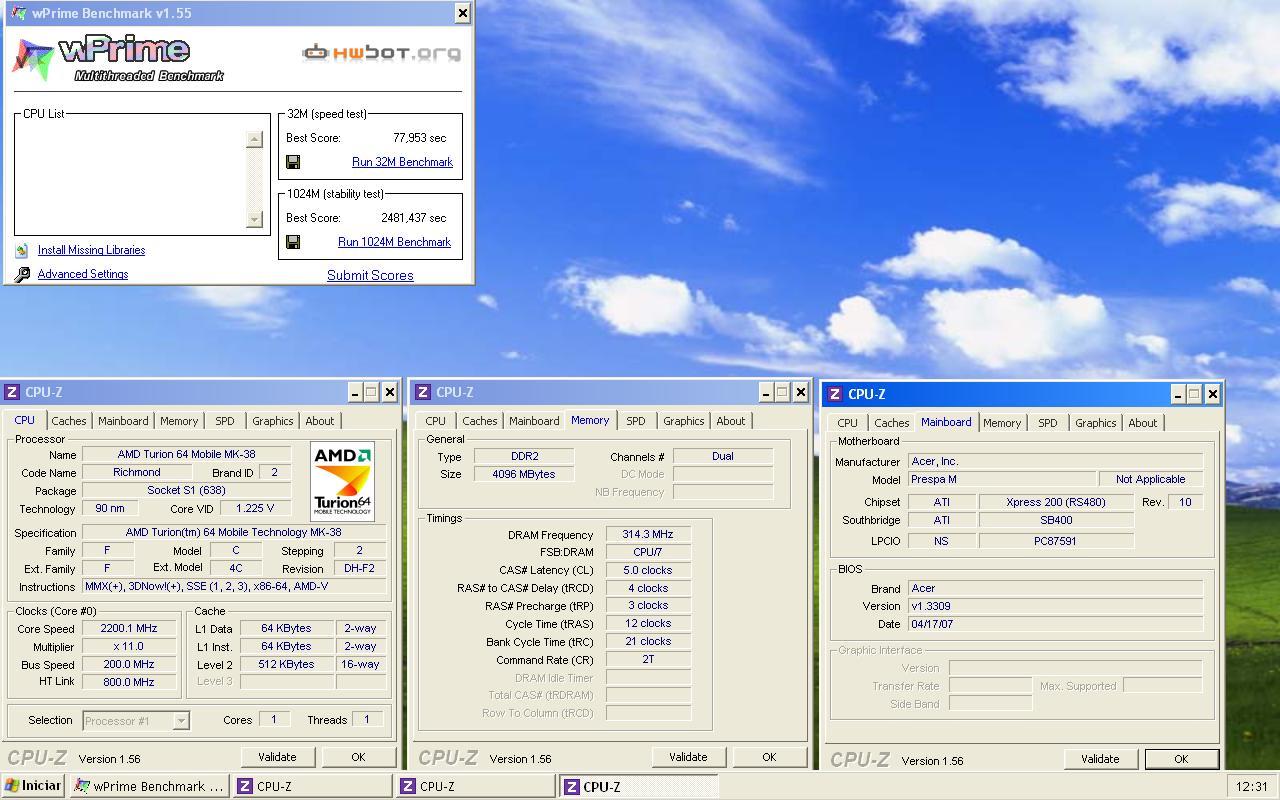Click Validate in the Memory CPU-Z window

pos(688,757)
